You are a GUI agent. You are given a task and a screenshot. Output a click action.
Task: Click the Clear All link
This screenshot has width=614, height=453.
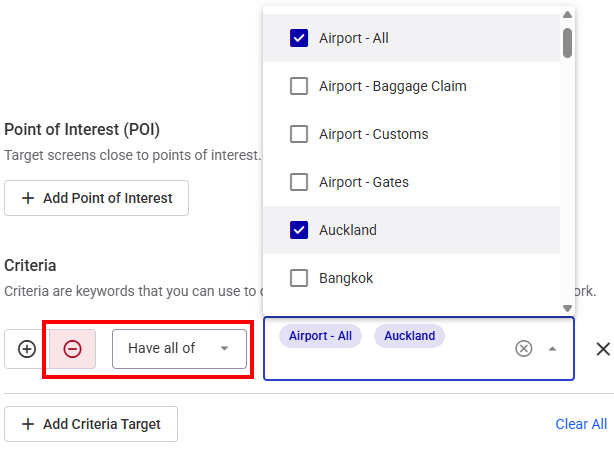pyautogui.click(x=581, y=424)
